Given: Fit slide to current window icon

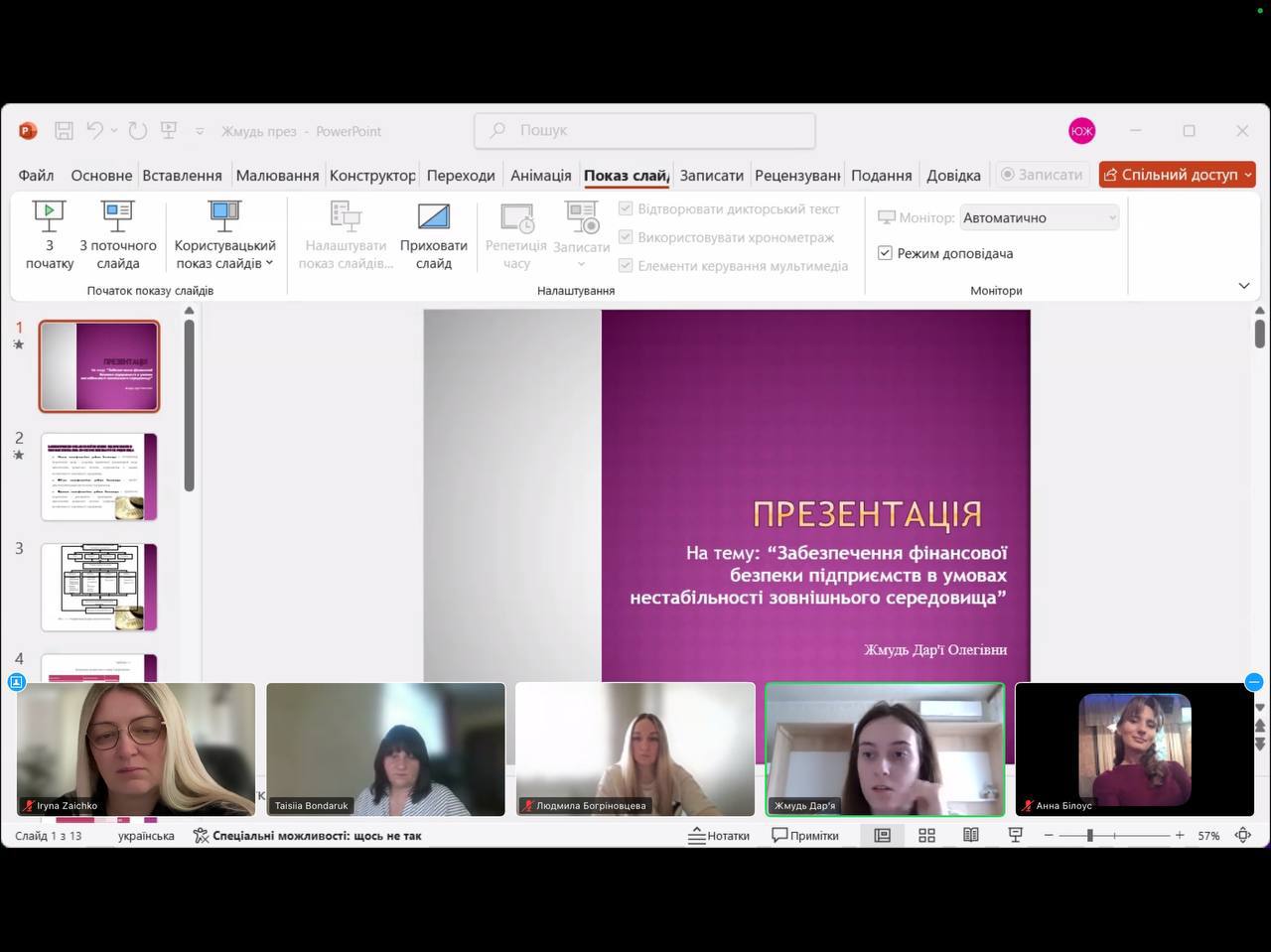Looking at the screenshot, I should (x=1242, y=836).
